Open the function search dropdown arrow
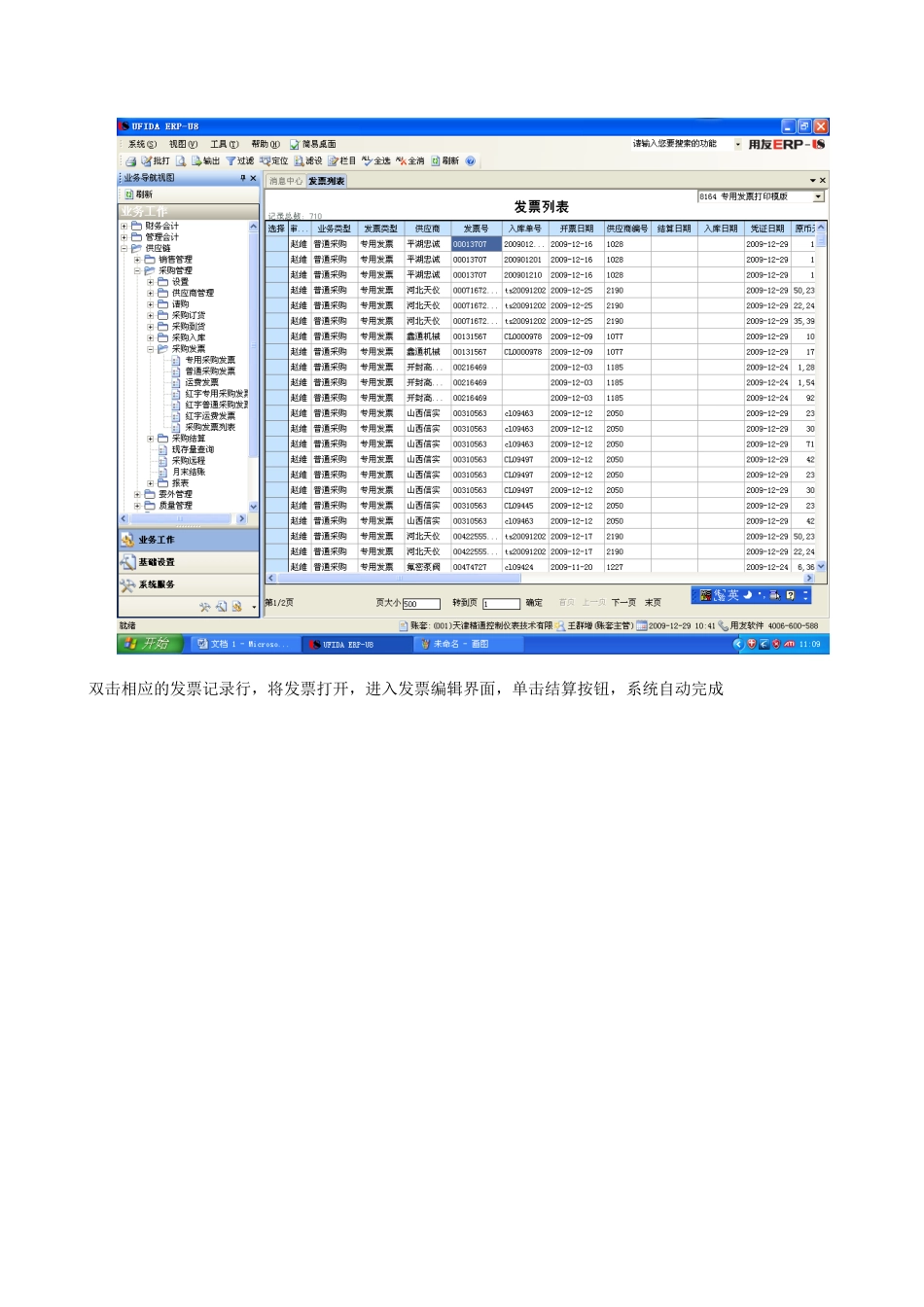The width and height of the screenshot is (924, 1307). [x=737, y=144]
